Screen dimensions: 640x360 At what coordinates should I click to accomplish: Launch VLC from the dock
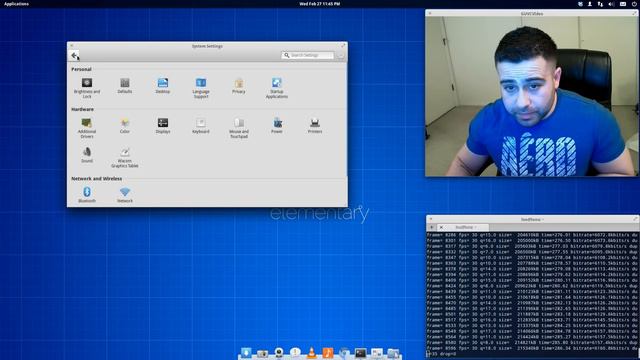(311, 352)
